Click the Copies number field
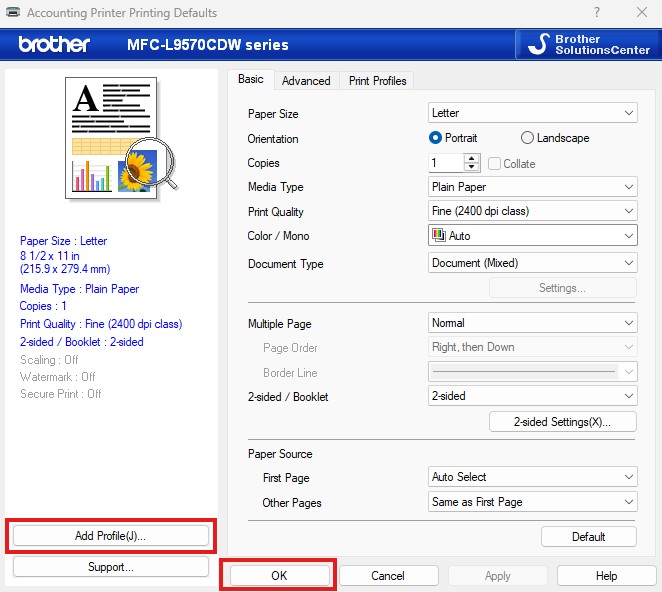This screenshot has width=662, height=592. (x=446, y=163)
